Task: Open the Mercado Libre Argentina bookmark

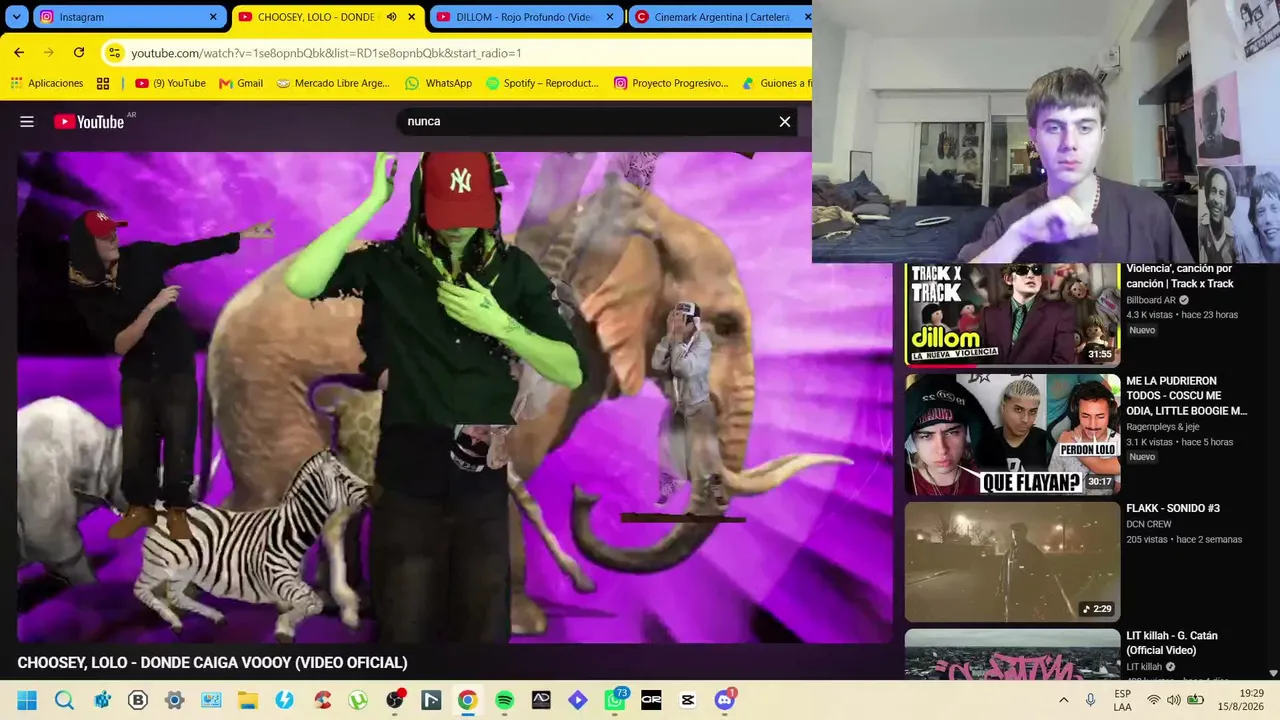Action: click(x=333, y=83)
